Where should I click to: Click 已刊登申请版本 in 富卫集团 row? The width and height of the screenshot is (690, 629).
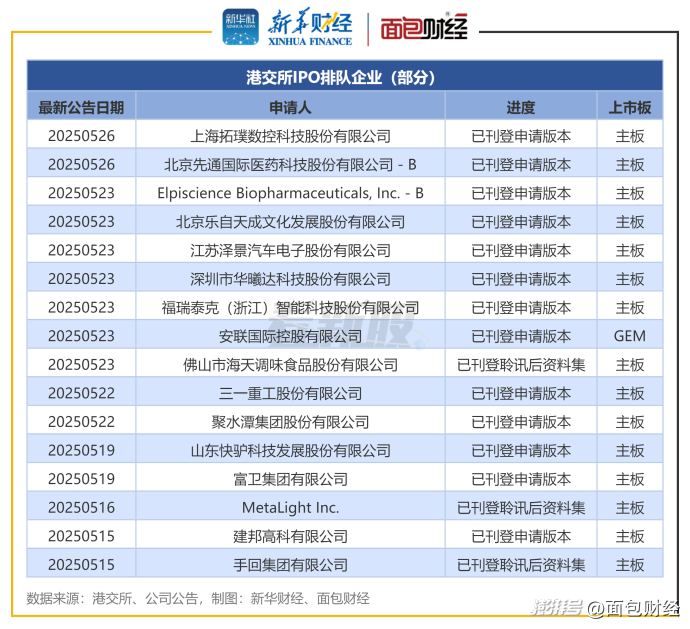click(x=521, y=479)
